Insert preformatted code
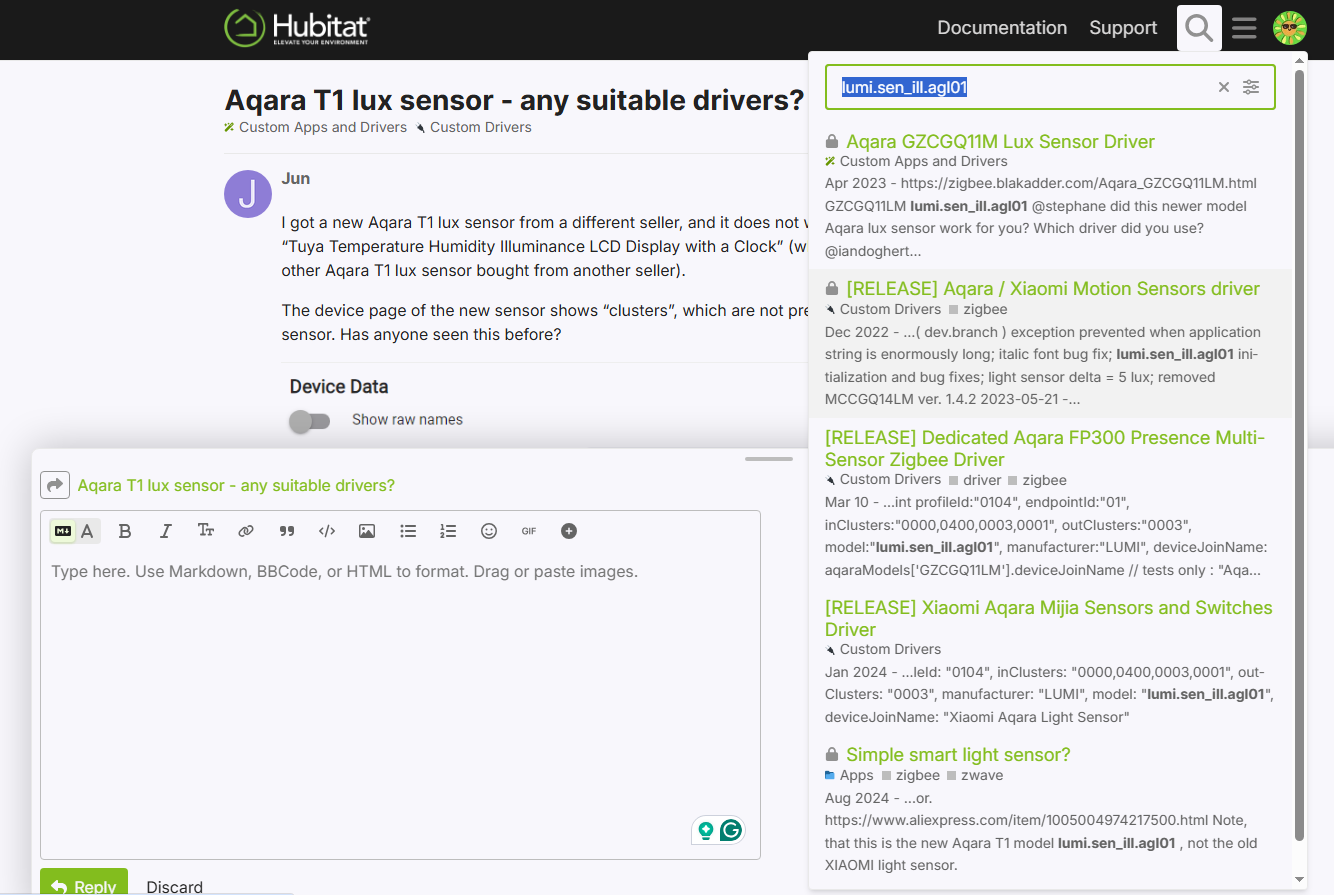Viewport: 1334px width, 895px height. [327, 531]
